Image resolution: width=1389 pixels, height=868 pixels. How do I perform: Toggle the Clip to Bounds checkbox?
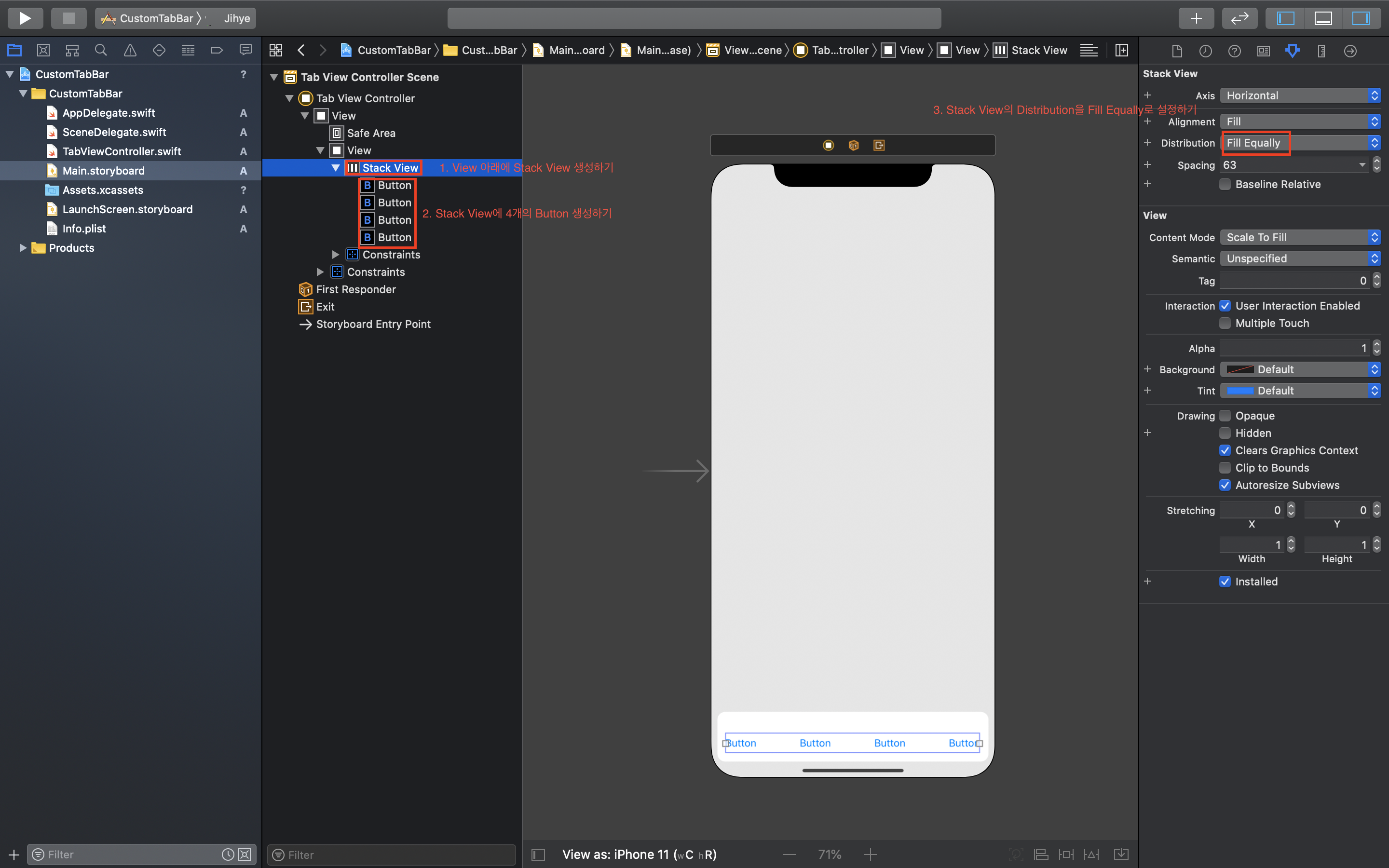coord(1225,468)
